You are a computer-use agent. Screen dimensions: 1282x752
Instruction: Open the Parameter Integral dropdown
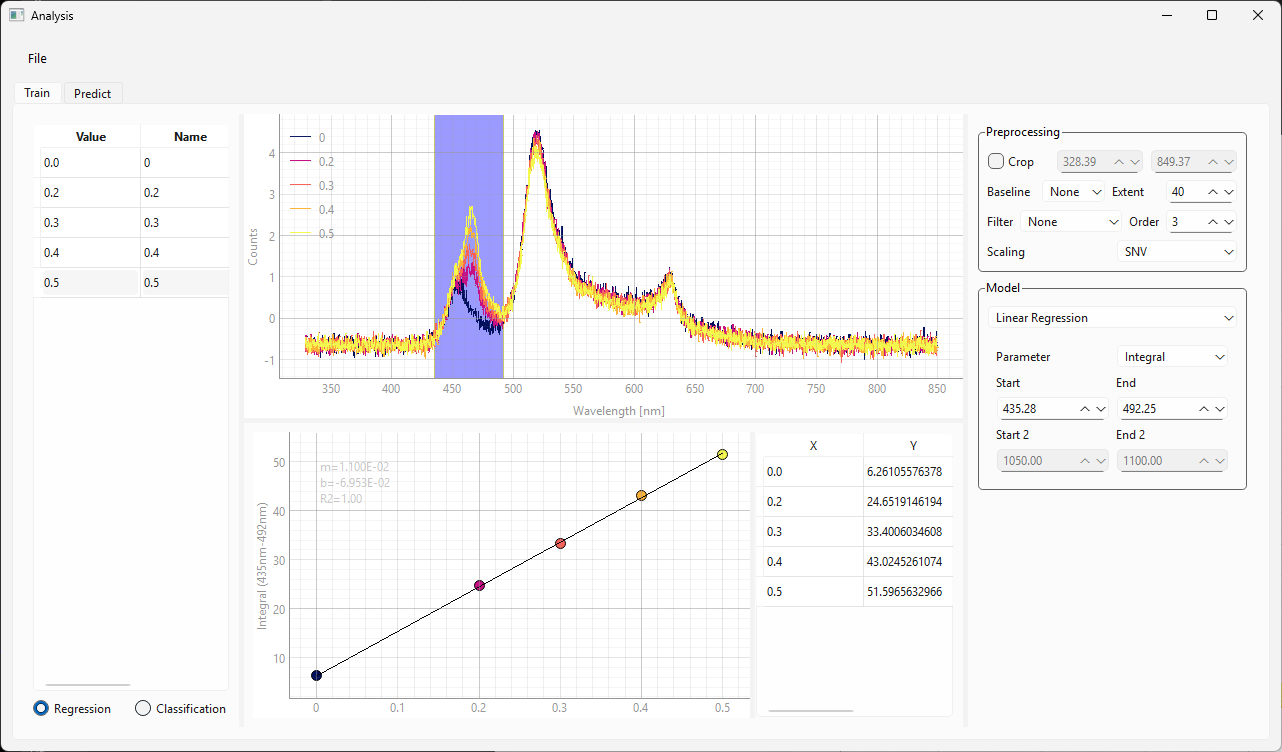pyautogui.click(x=1171, y=356)
